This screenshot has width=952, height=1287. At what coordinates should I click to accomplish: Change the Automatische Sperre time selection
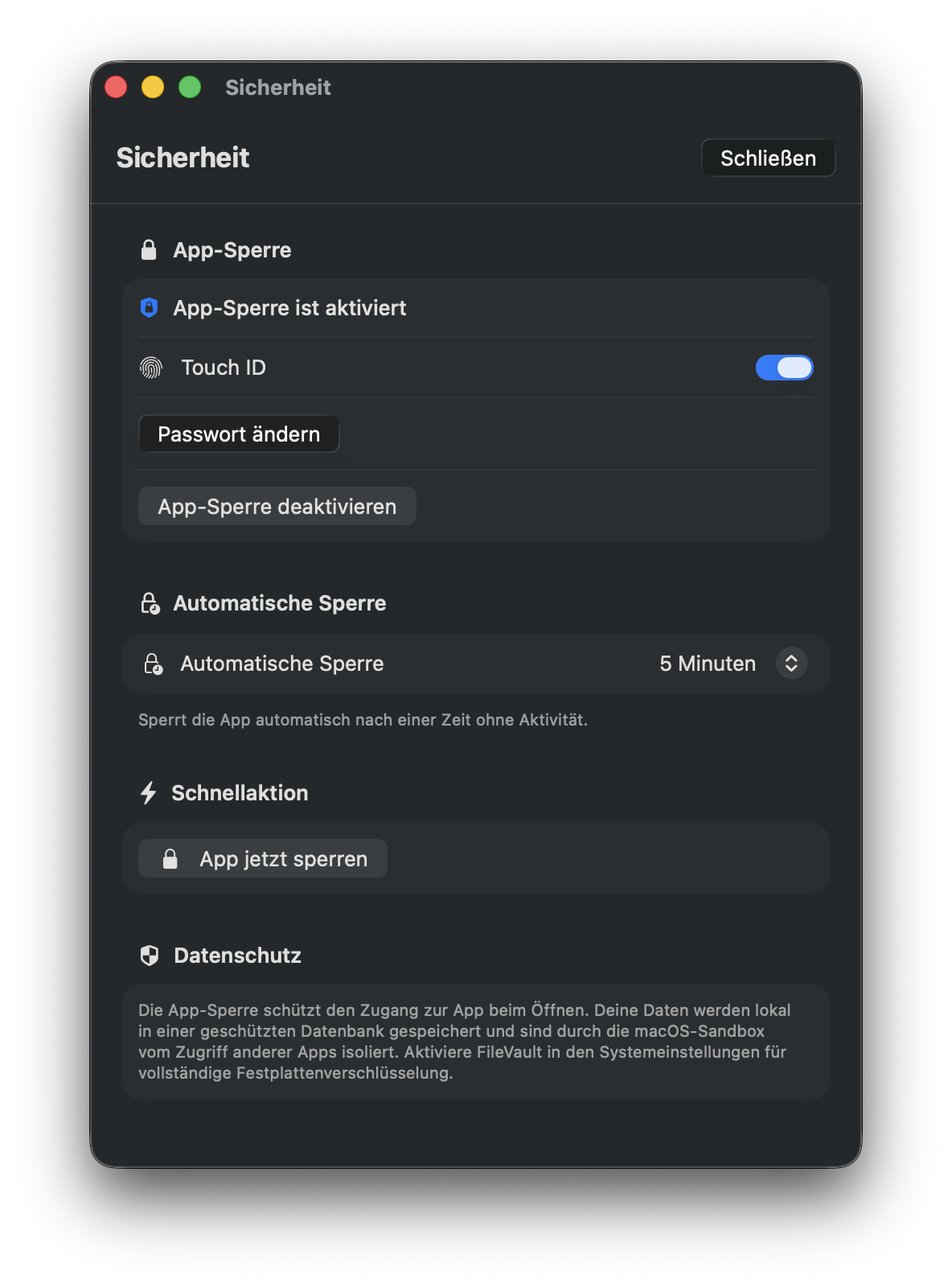790,663
